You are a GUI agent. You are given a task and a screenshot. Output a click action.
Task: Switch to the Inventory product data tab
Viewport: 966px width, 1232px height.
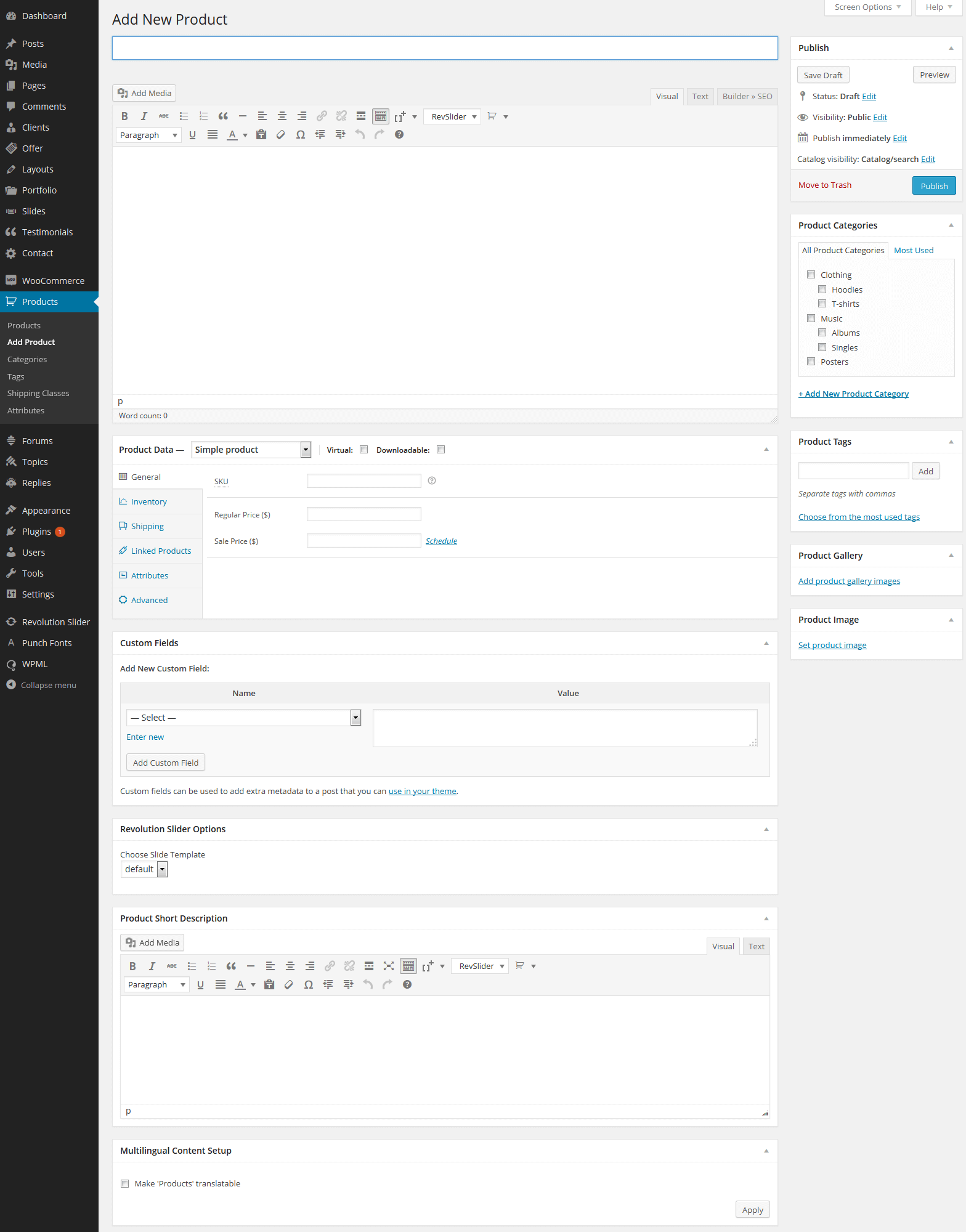pos(149,502)
